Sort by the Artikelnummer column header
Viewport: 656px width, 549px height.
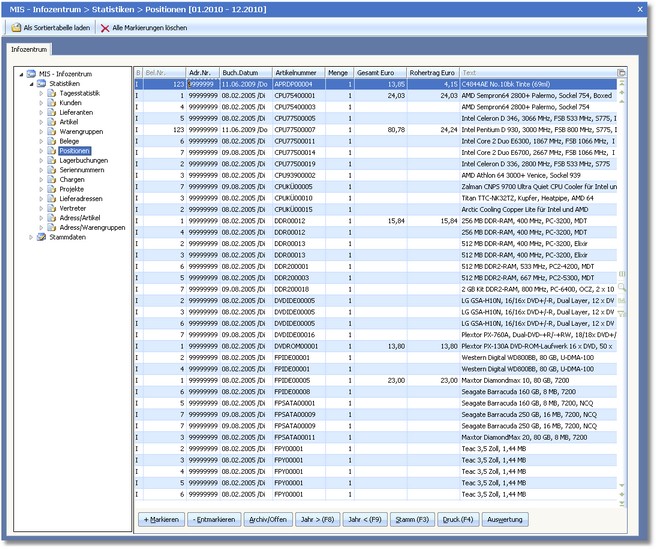tap(298, 73)
